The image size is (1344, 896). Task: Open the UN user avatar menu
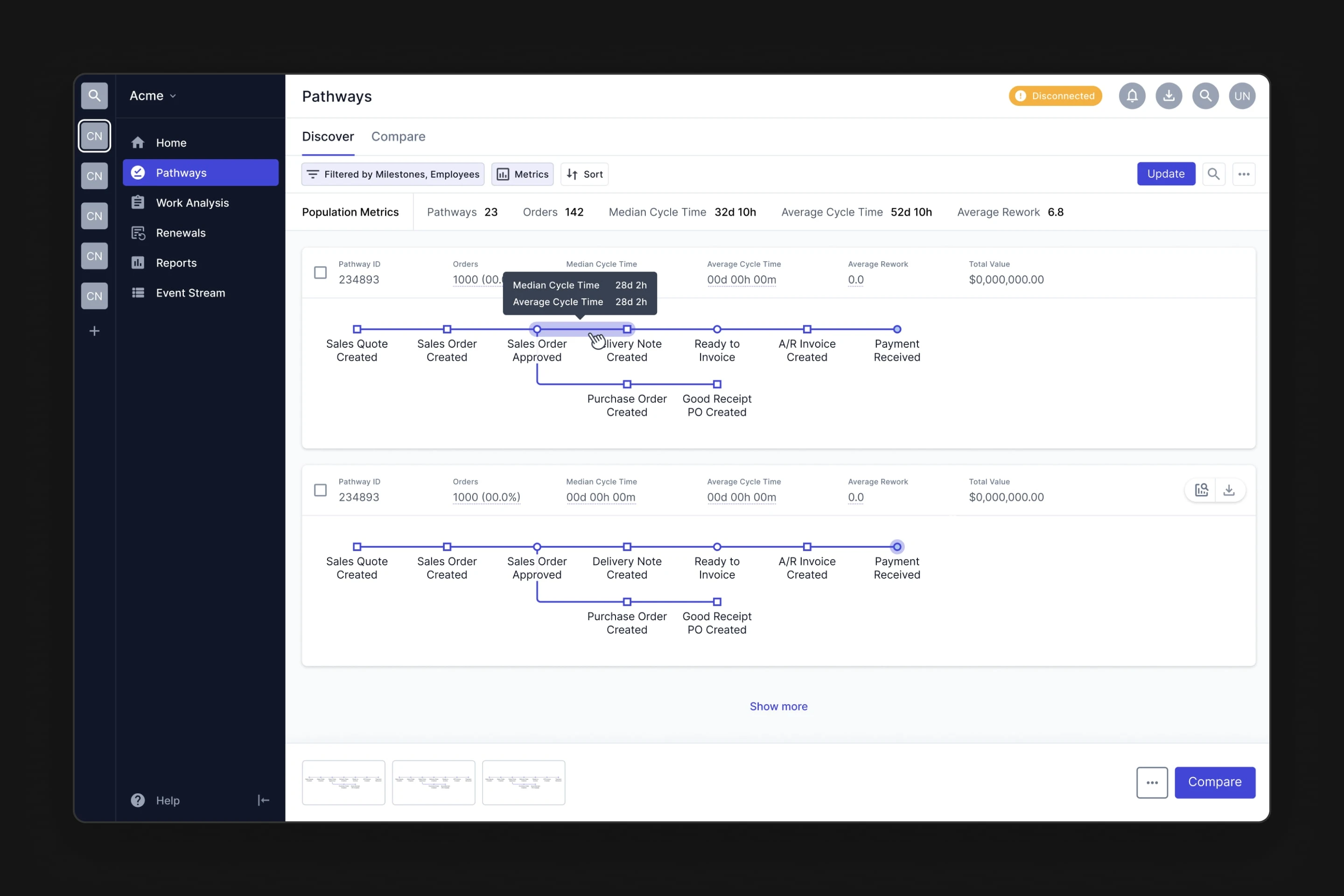(x=1242, y=96)
